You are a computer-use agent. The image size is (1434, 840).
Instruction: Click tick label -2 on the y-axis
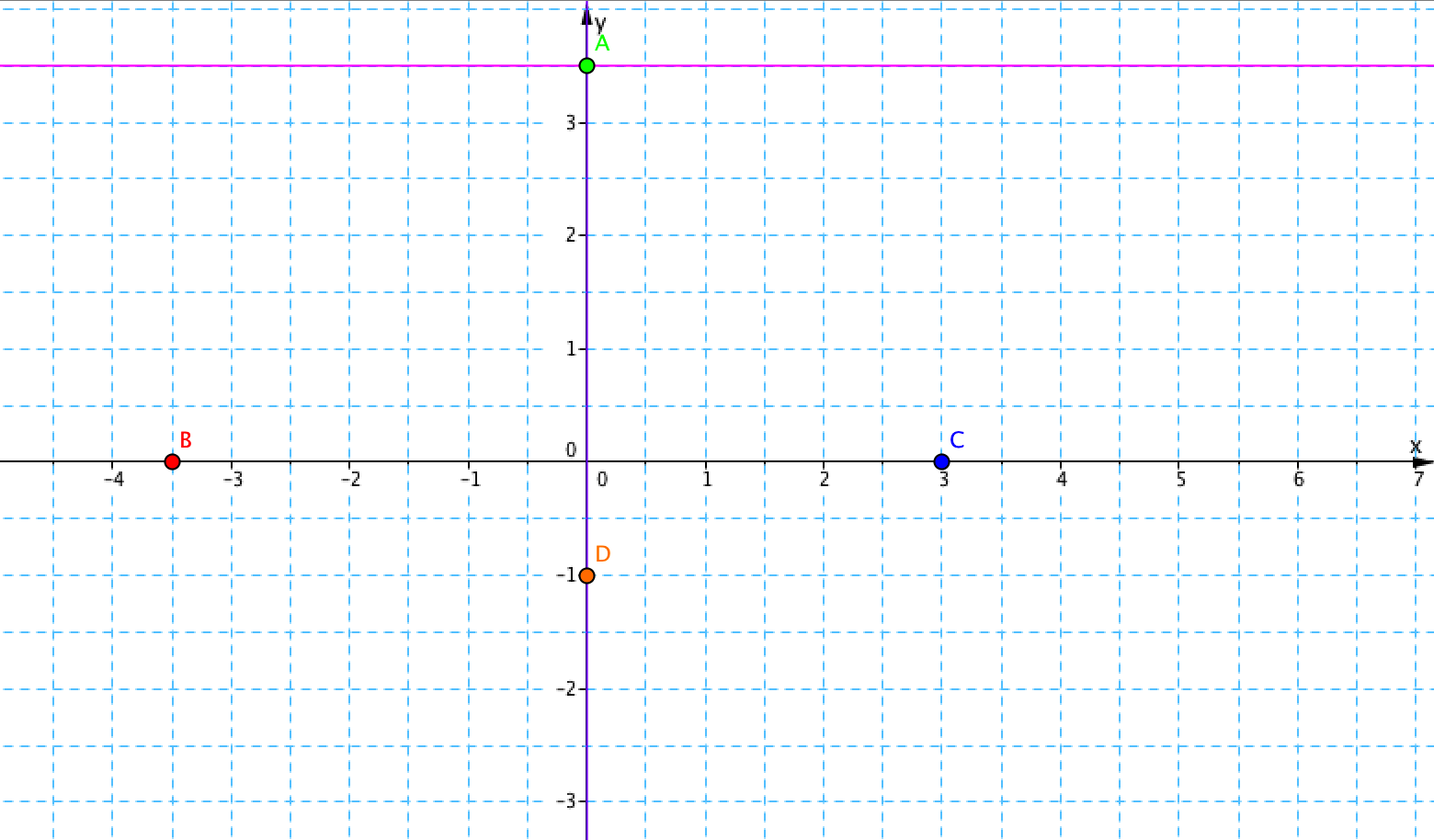point(567,689)
